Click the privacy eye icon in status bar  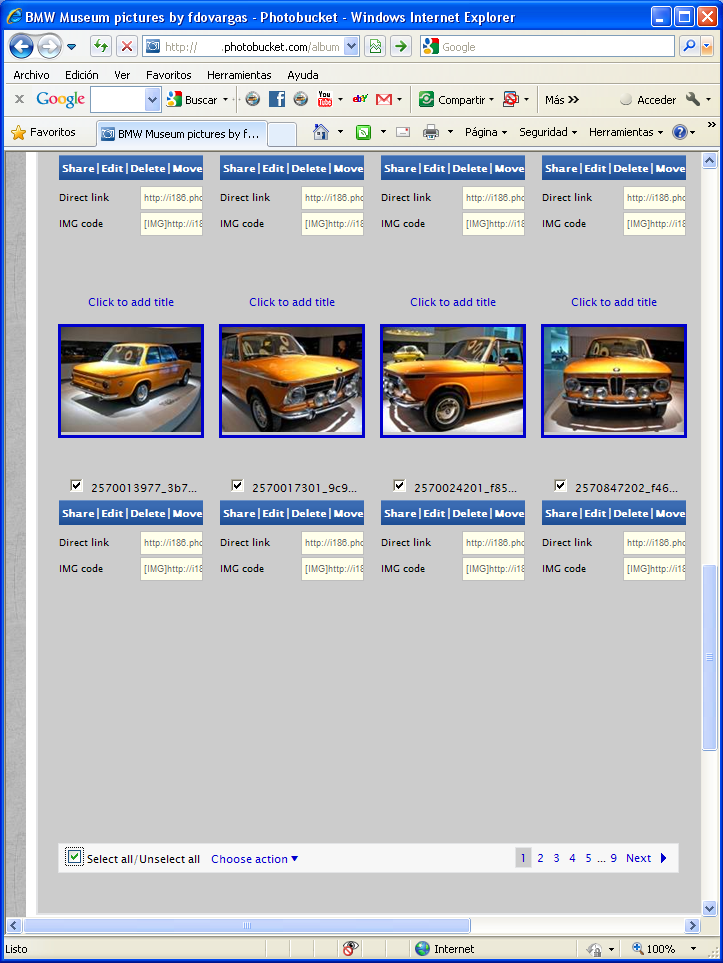point(350,948)
